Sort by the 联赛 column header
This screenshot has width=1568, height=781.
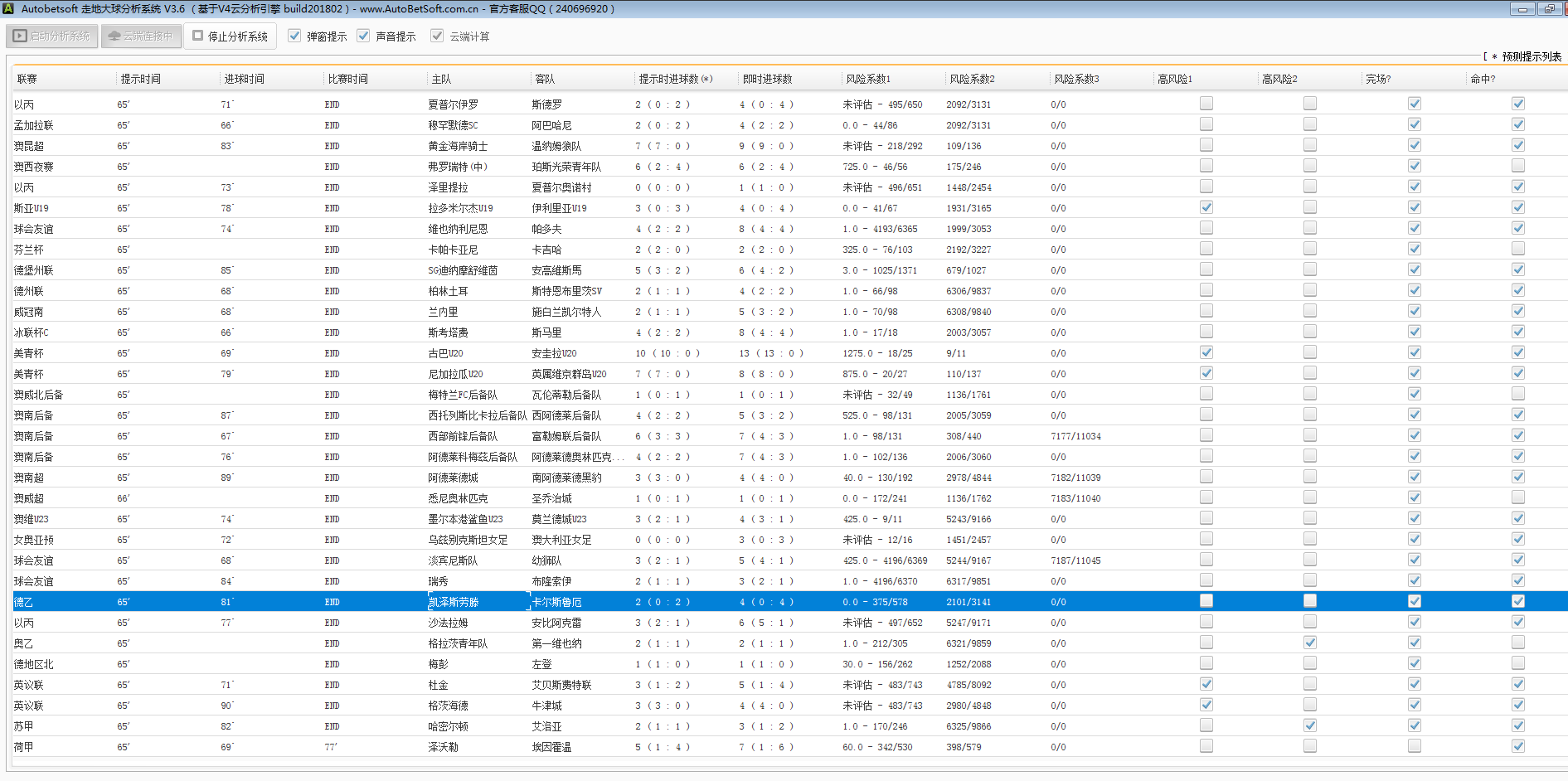tap(27, 79)
